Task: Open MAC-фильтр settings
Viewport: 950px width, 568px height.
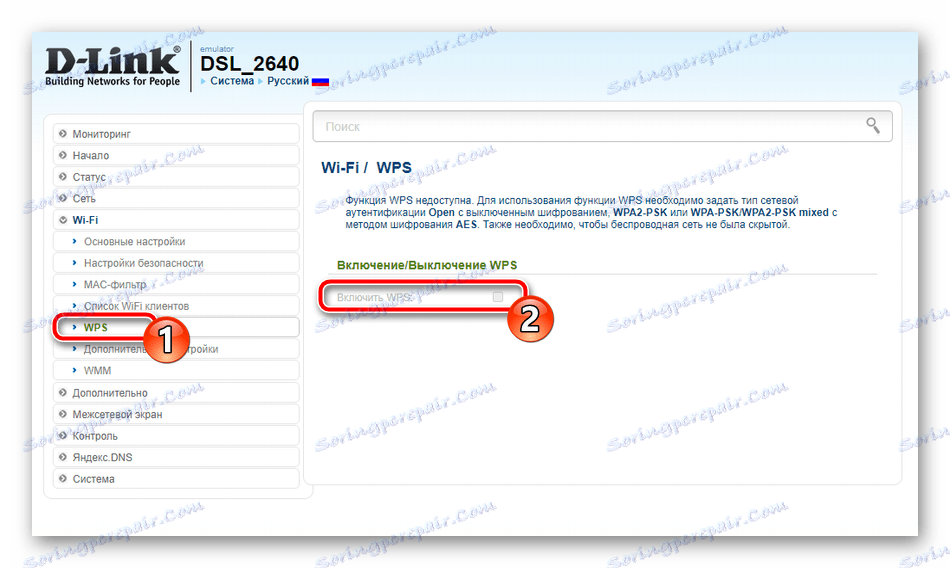Action: point(176,284)
